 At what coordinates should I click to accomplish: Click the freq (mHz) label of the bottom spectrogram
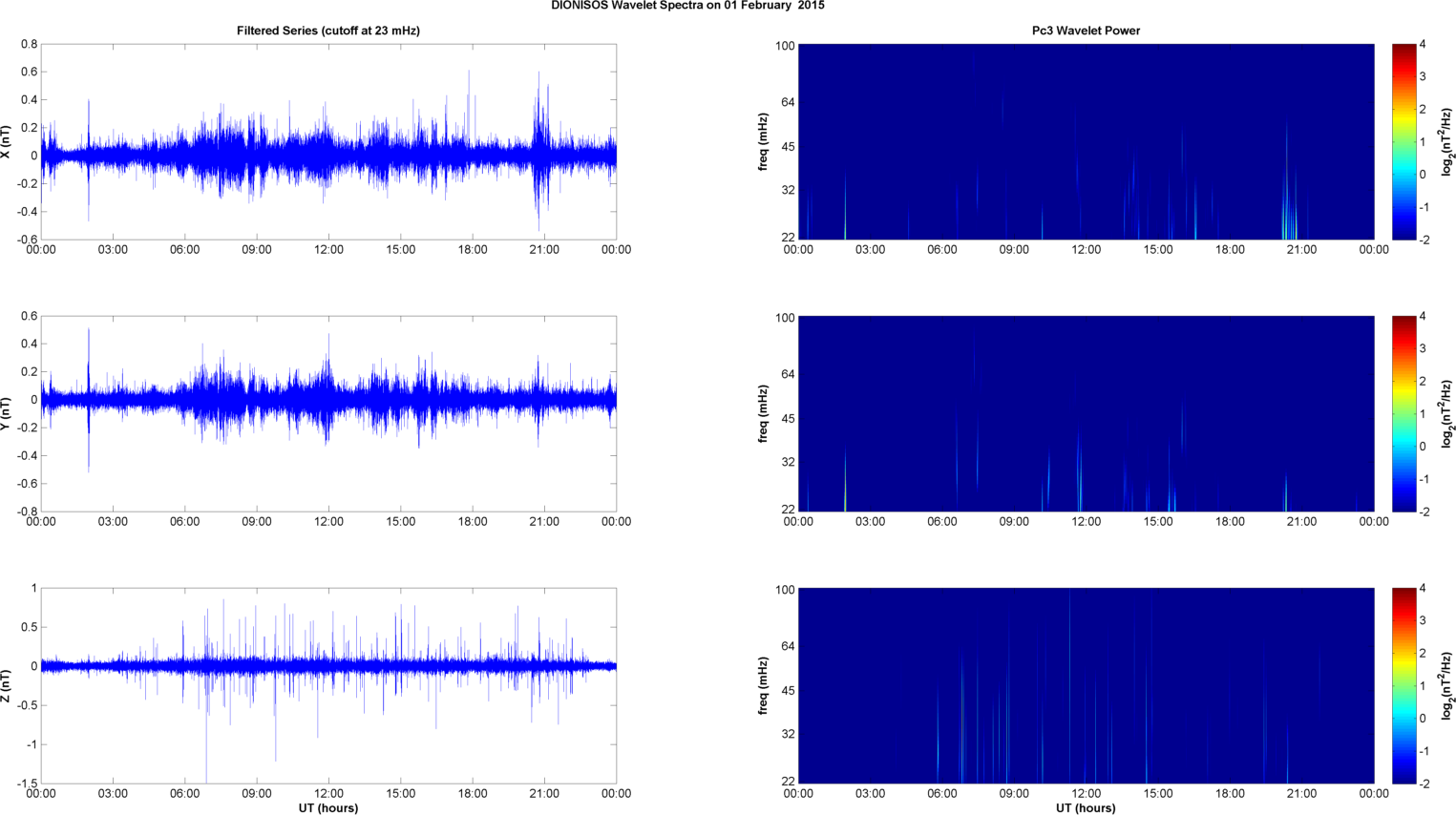pos(764,685)
